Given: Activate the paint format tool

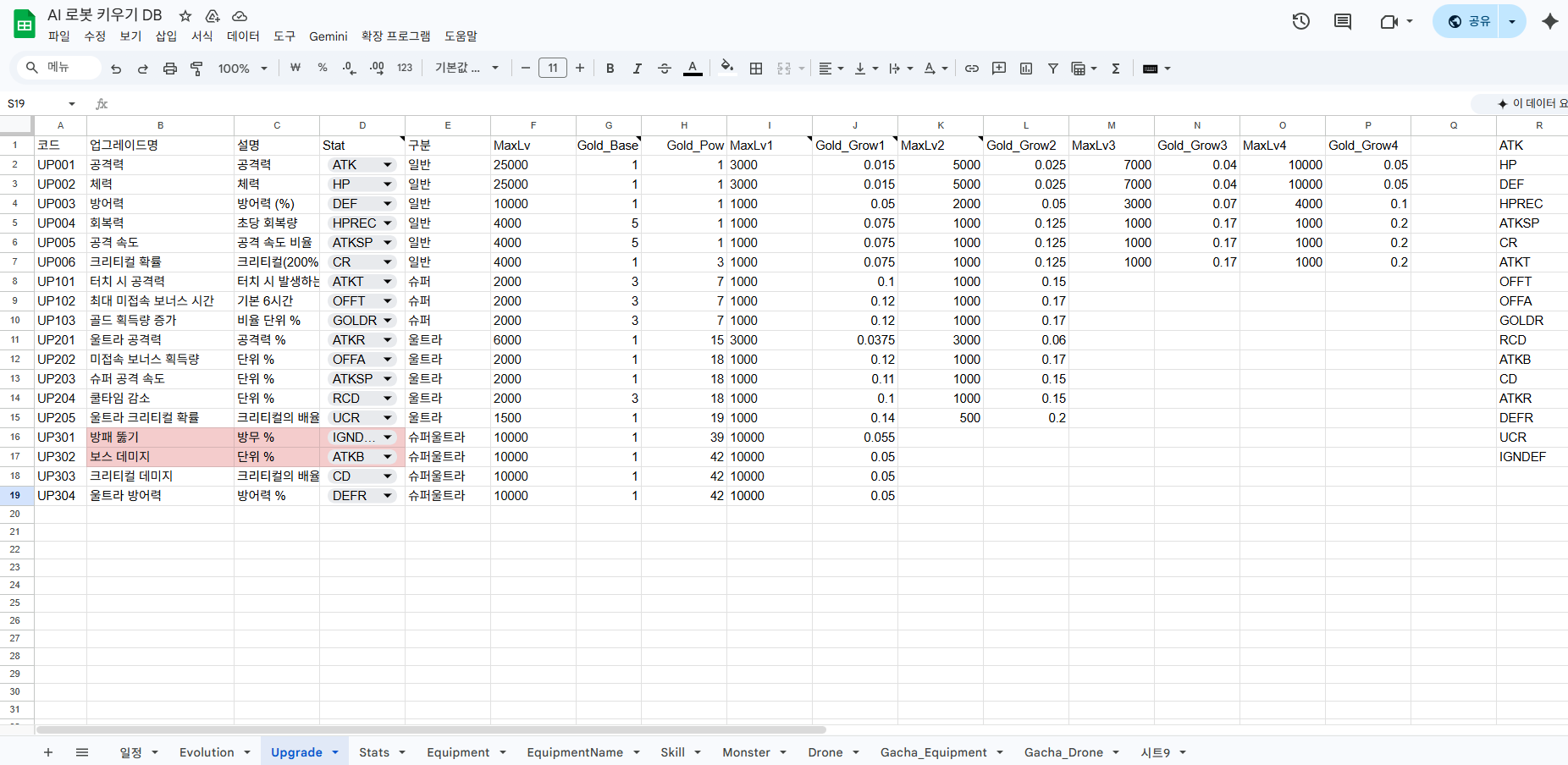Looking at the screenshot, I should (x=196, y=69).
